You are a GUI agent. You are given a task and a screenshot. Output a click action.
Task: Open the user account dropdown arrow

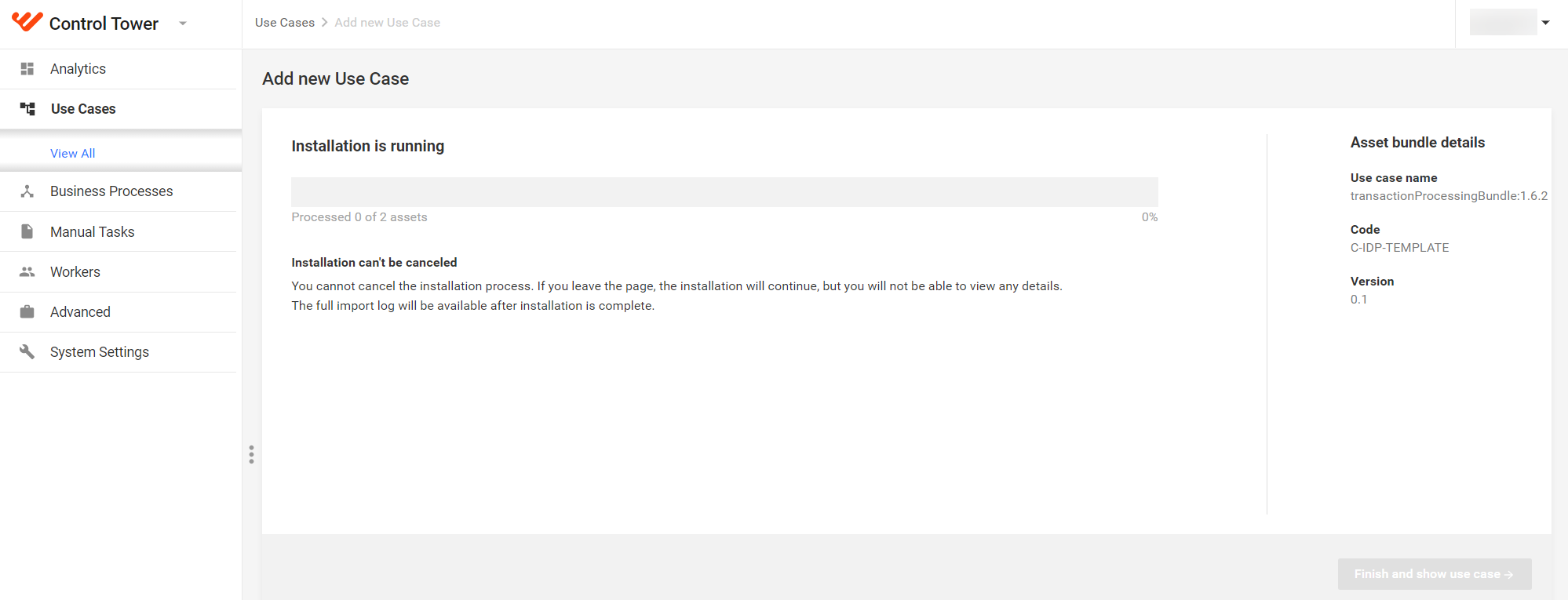point(1545,23)
